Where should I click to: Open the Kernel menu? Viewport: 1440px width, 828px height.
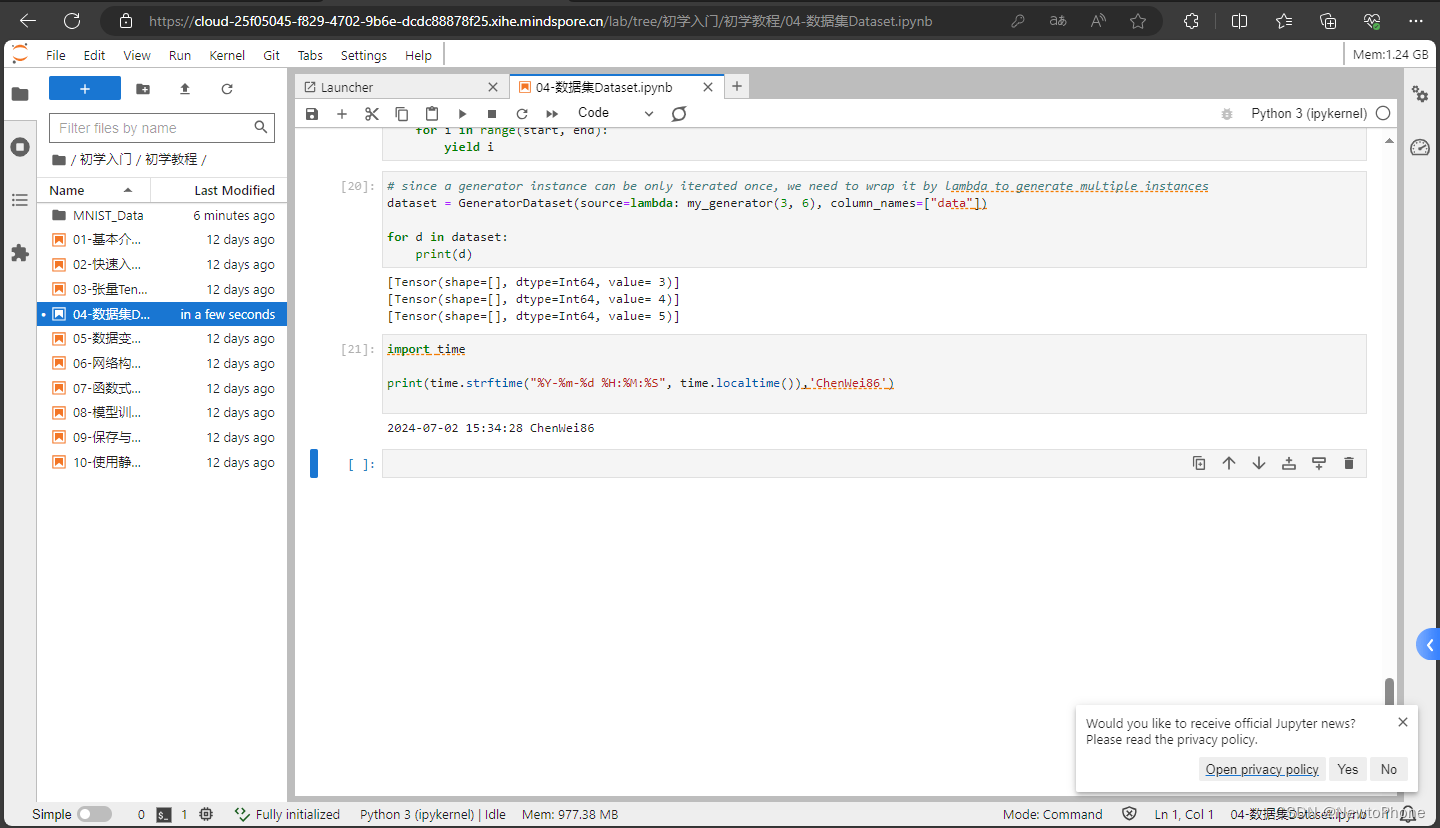[x=227, y=55]
